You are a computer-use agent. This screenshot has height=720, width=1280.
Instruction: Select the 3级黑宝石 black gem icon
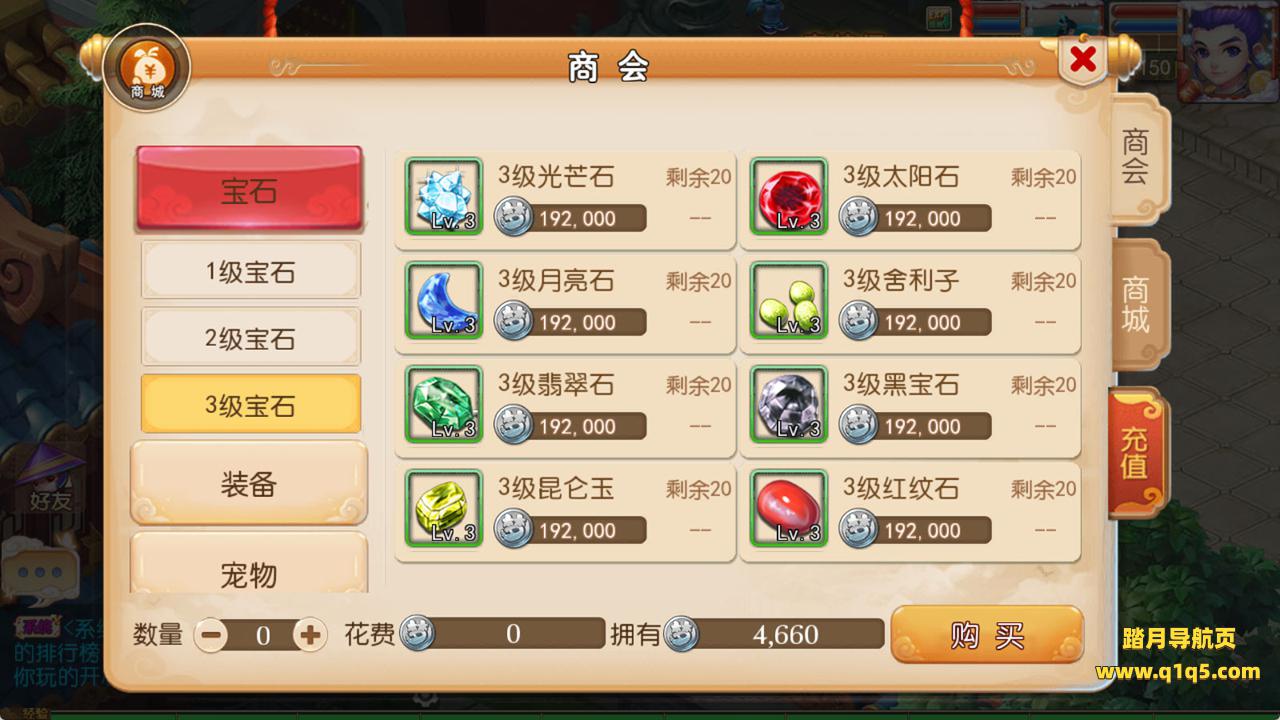click(789, 404)
